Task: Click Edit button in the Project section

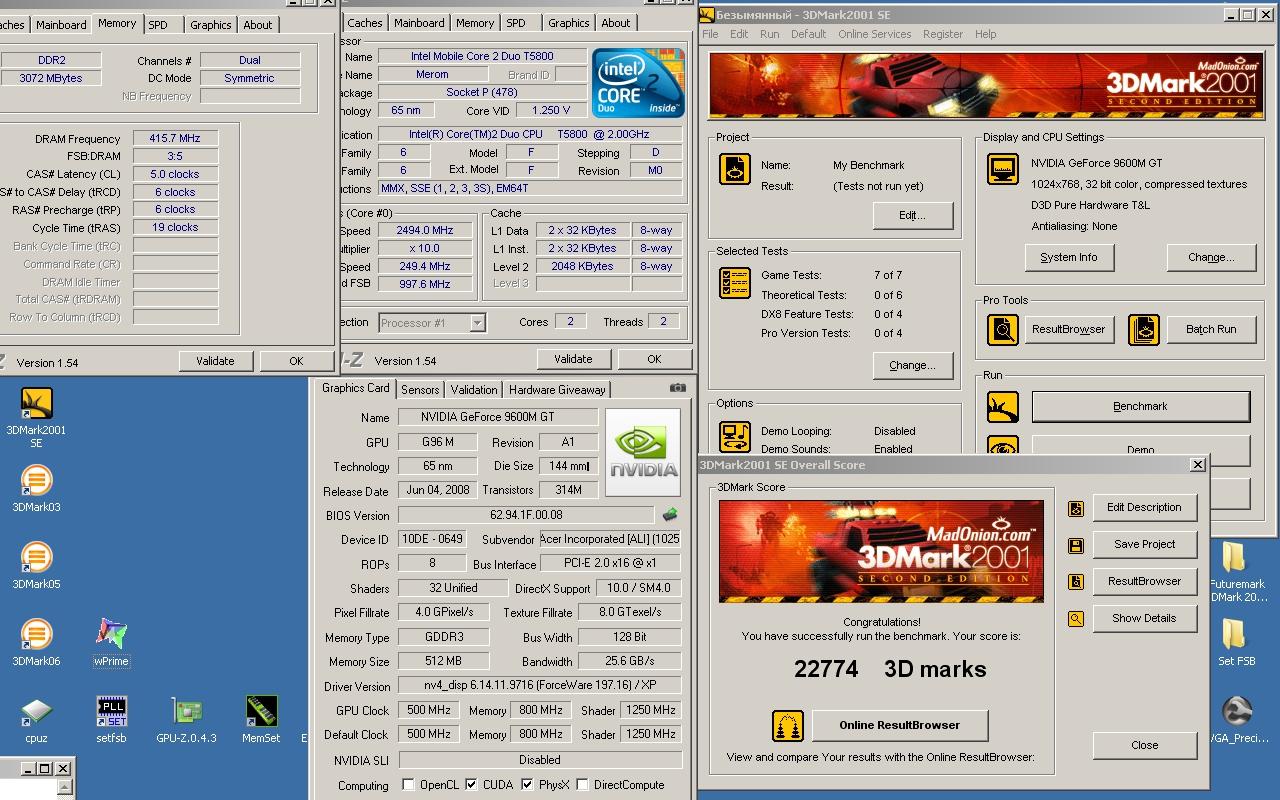Action: click(x=912, y=215)
